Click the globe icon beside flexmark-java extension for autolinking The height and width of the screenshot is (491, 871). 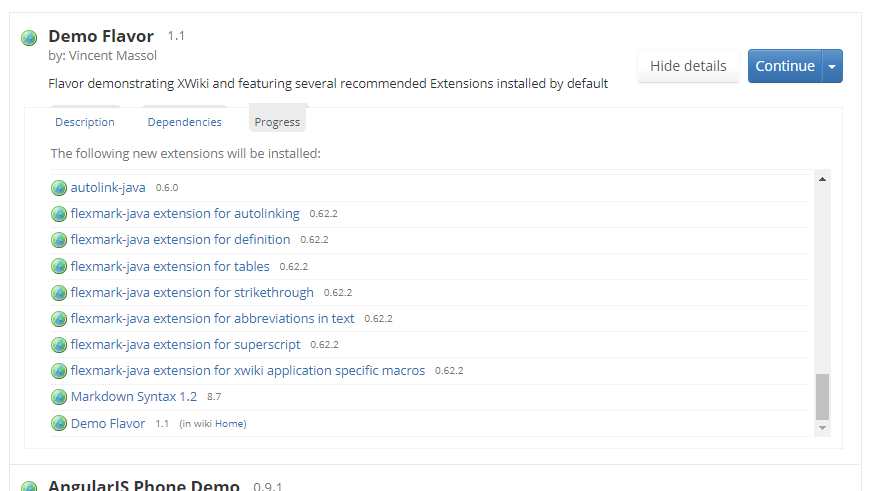pos(59,214)
